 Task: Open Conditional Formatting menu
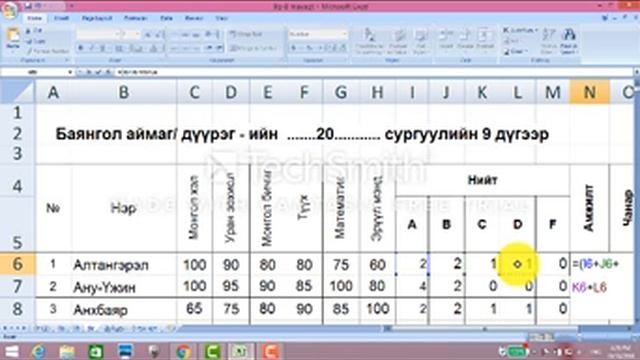(x=369, y=41)
